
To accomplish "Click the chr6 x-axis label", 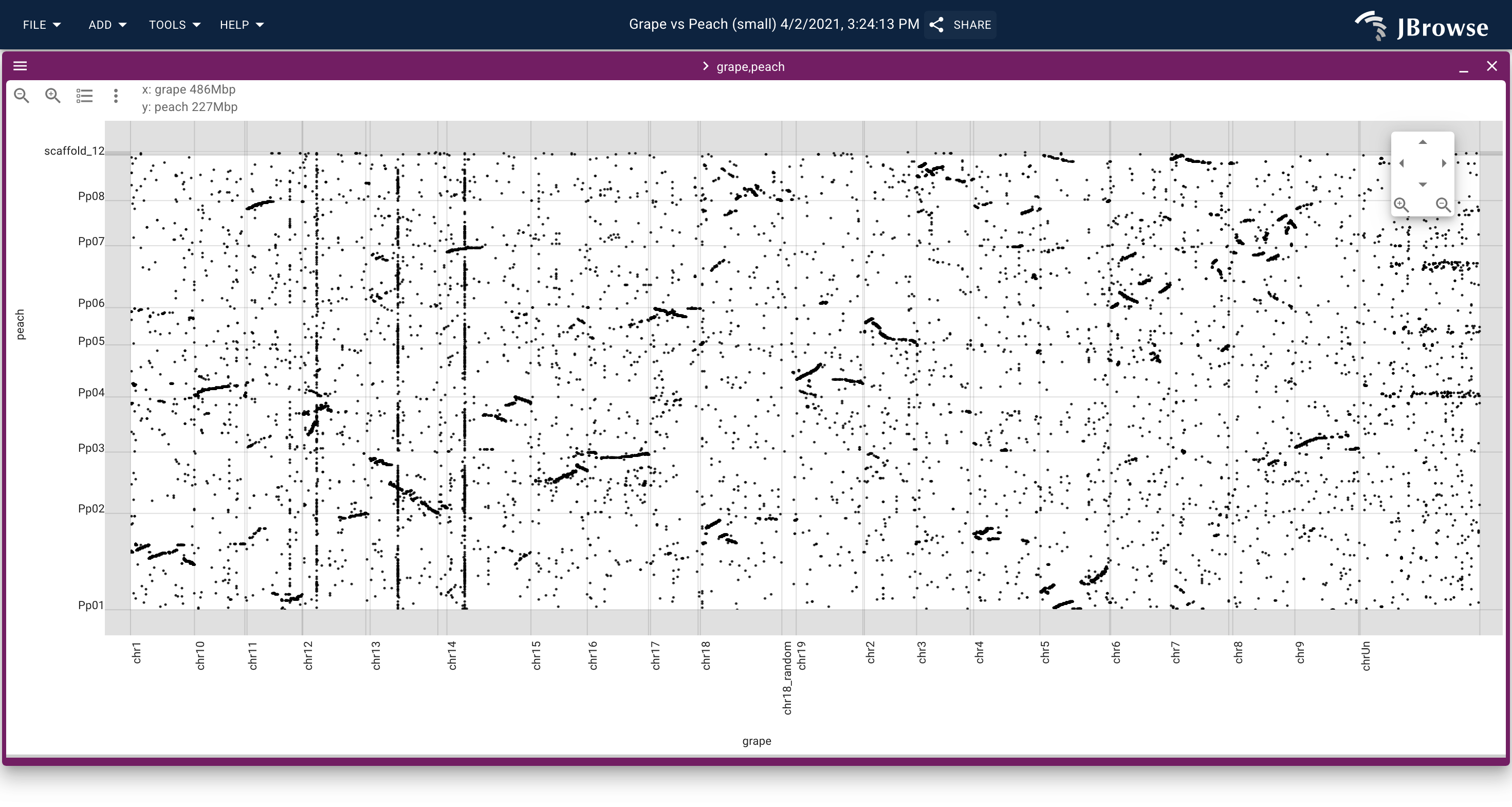I will click(1116, 653).
